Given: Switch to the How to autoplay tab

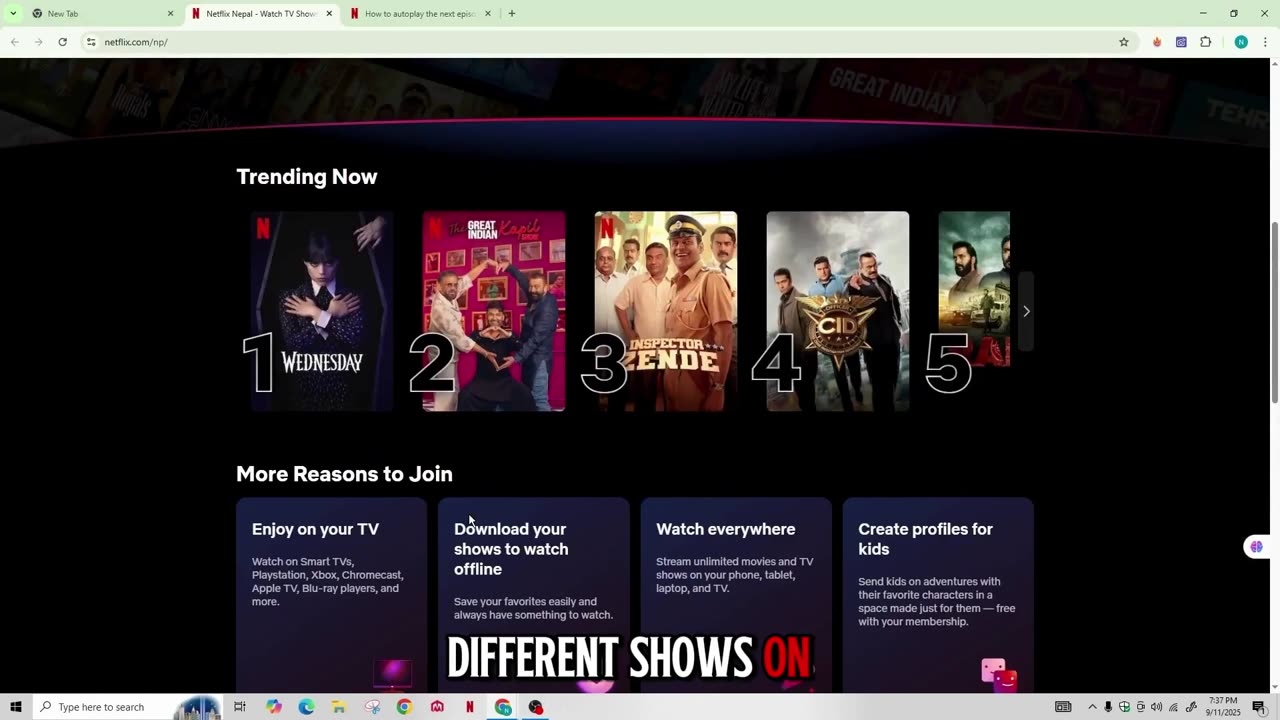Looking at the screenshot, I should (420, 13).
